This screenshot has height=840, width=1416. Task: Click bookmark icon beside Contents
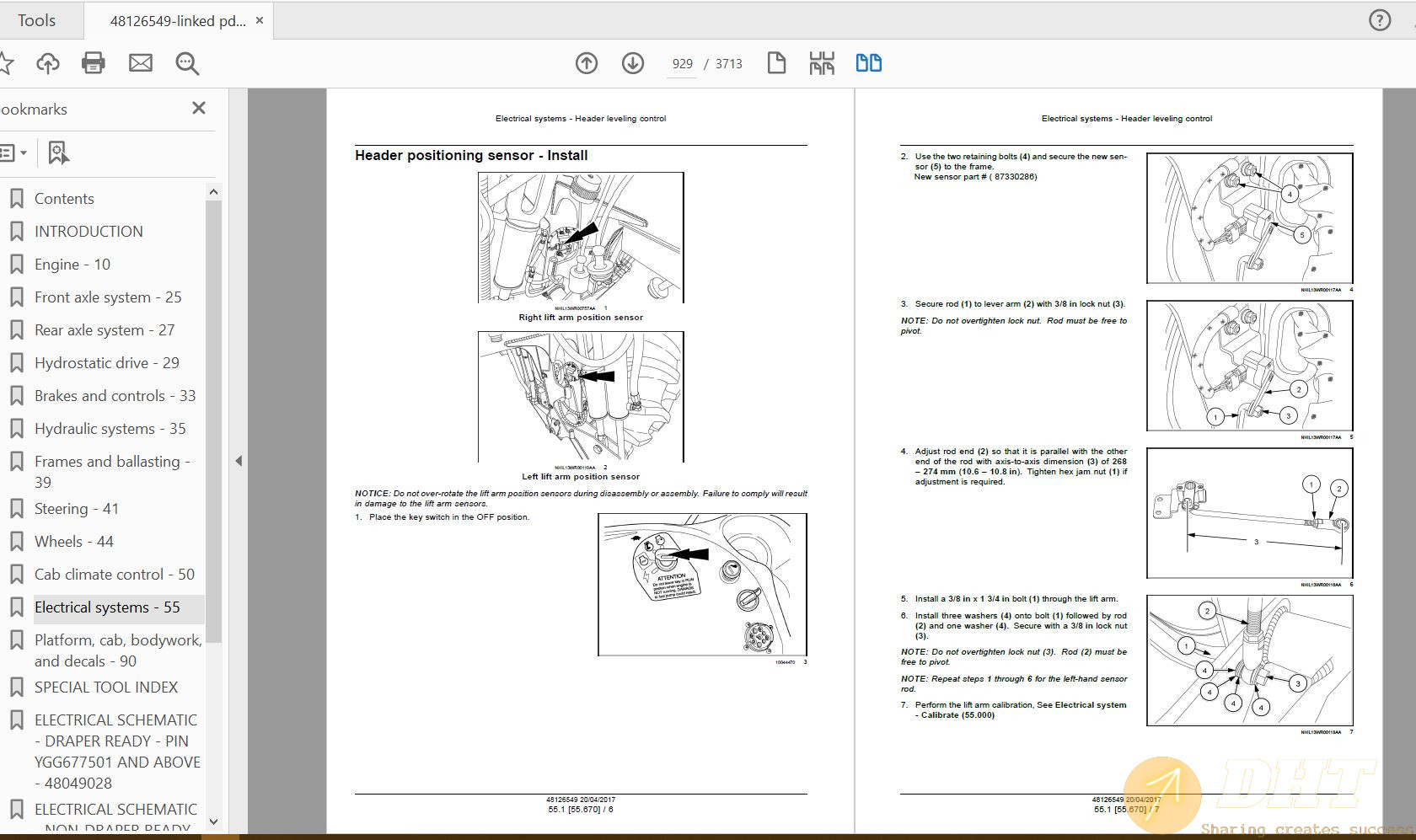(16, 199)
